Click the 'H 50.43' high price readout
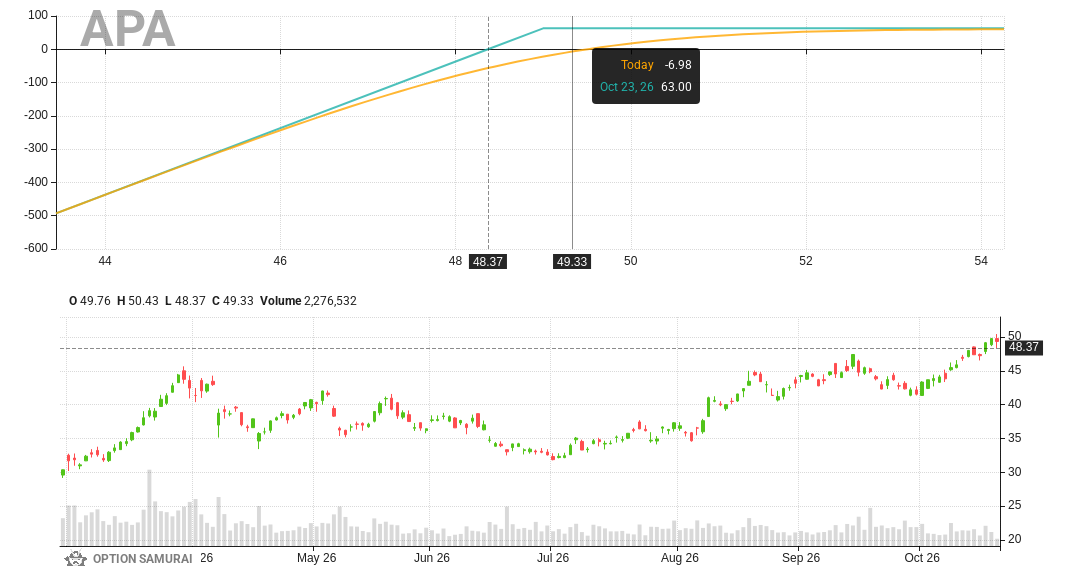The width and height of the screenshot is (1072, 570). [137, 301]
